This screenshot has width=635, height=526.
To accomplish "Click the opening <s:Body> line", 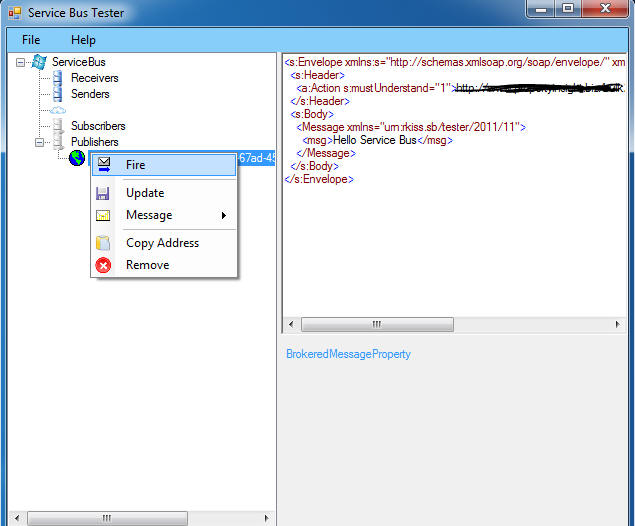I will (312, 114).
